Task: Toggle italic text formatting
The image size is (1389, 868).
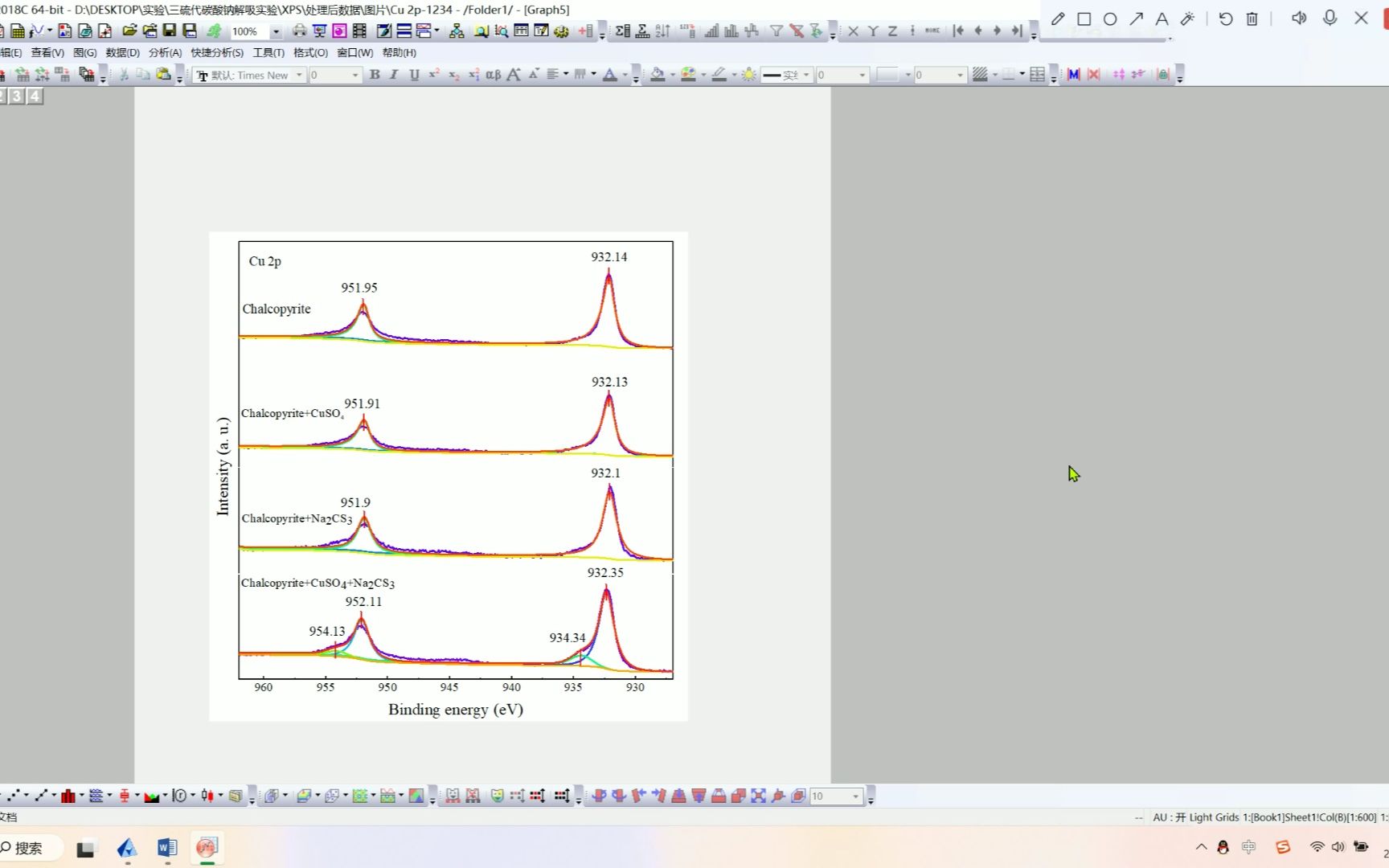Action: pyautogui.click(x=394, y=75)
